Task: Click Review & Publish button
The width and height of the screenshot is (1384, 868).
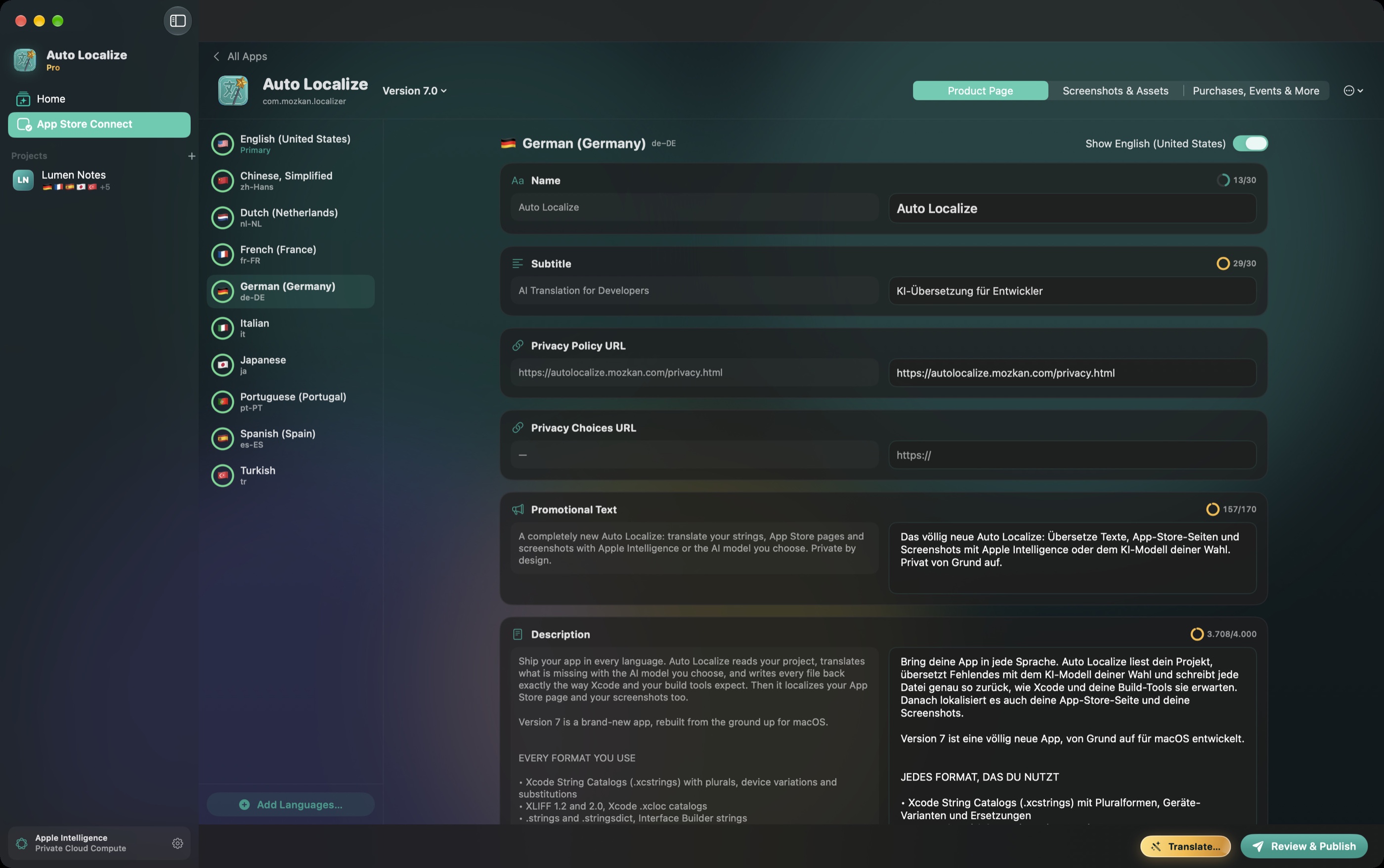Action: pos(1303,846)
